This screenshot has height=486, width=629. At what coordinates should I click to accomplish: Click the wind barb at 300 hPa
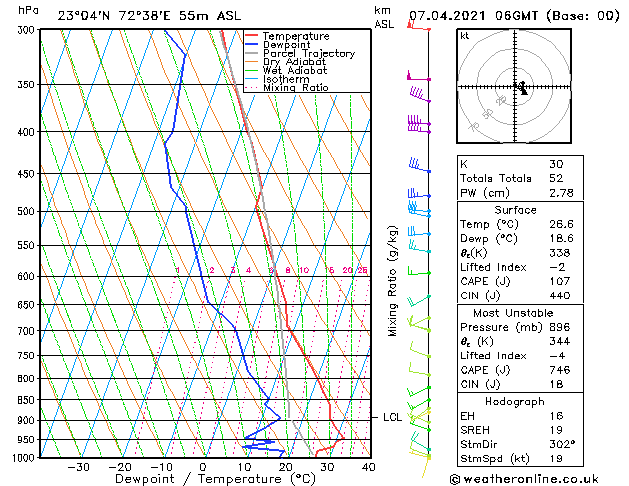(418, 26)
